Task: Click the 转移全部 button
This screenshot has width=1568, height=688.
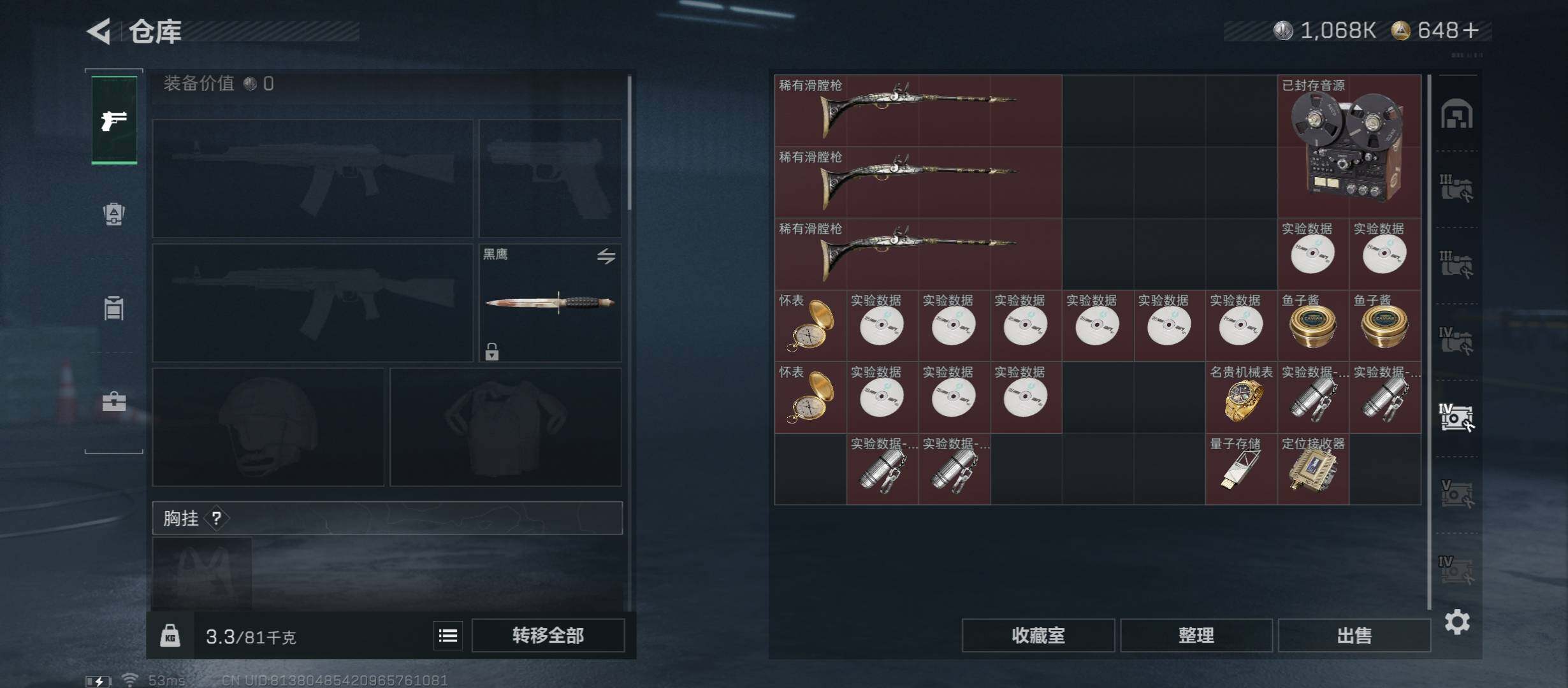Action: pos(548,636)
